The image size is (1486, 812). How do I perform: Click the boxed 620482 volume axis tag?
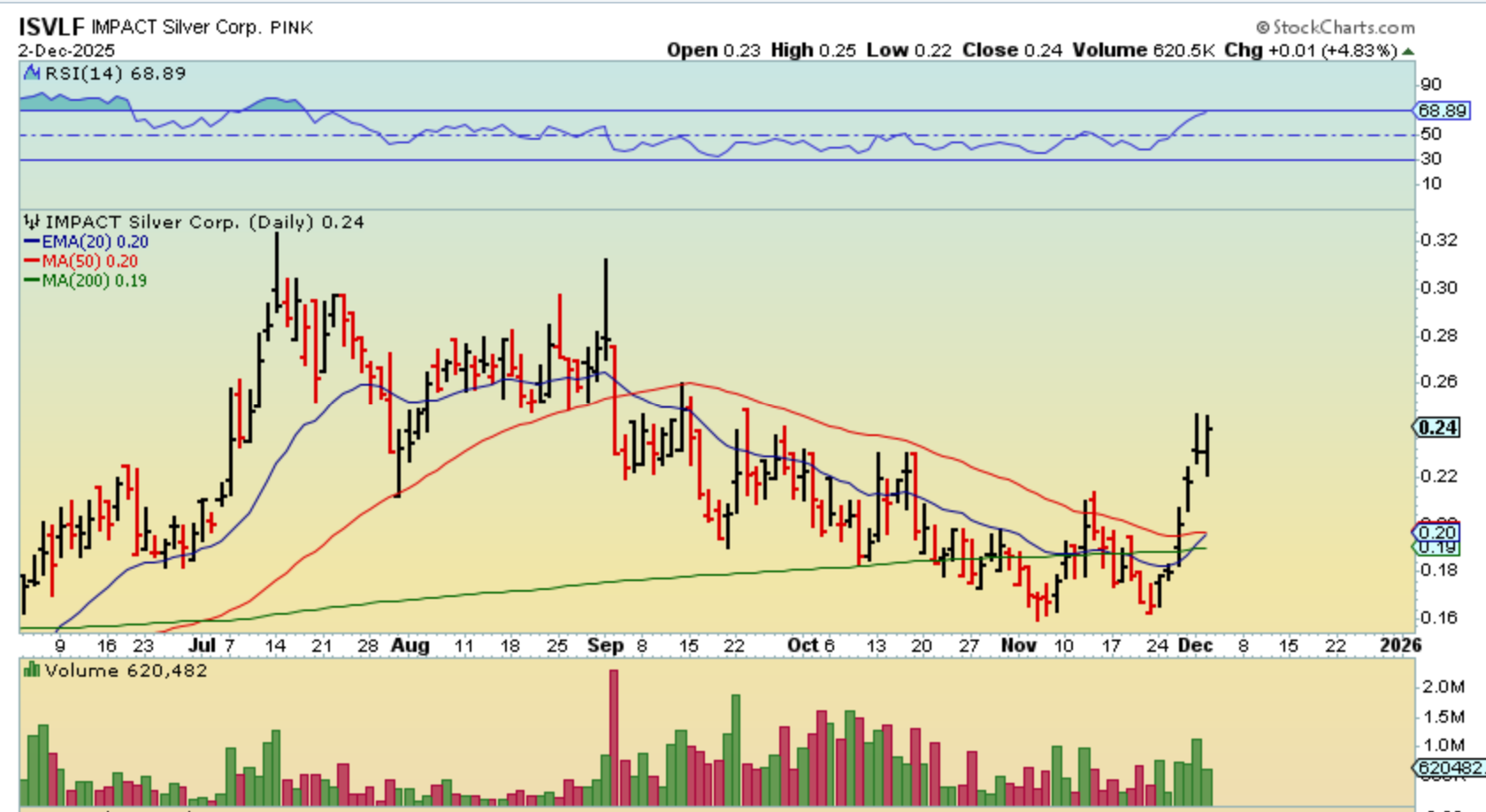click(x=1449, y=768)
